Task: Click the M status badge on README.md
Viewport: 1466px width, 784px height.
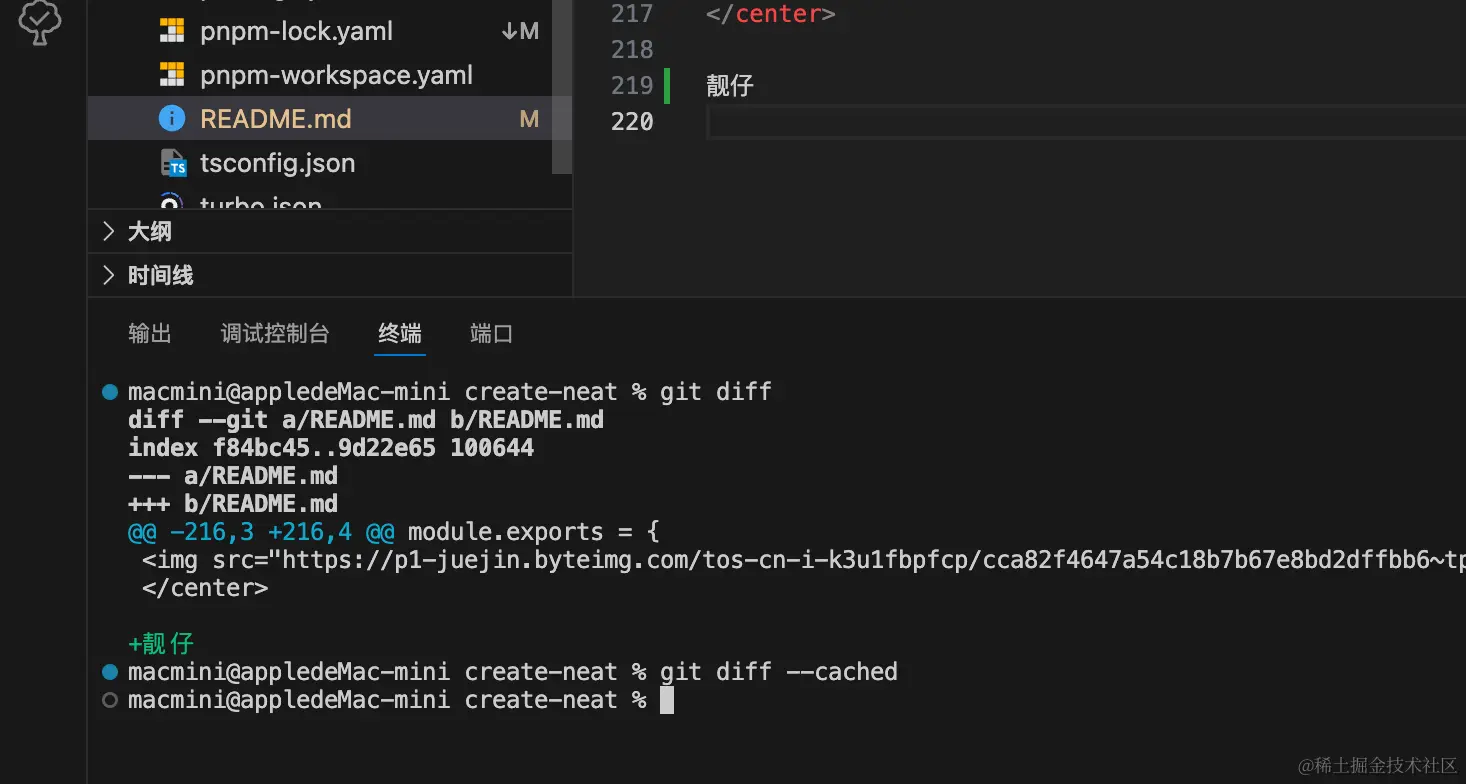Action: click(x=529, y=119)
